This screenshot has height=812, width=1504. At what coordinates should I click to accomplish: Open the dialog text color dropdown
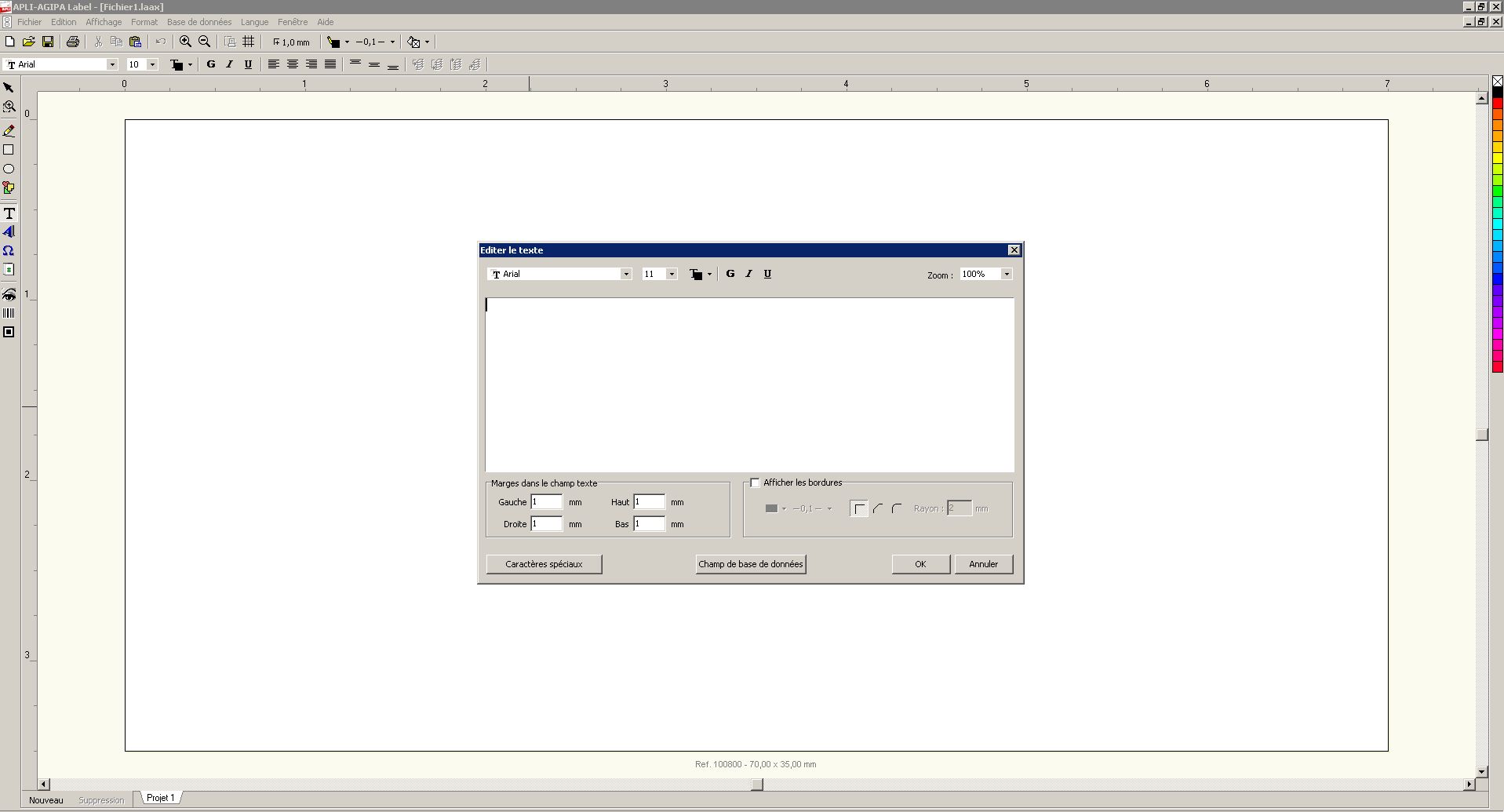709,274
